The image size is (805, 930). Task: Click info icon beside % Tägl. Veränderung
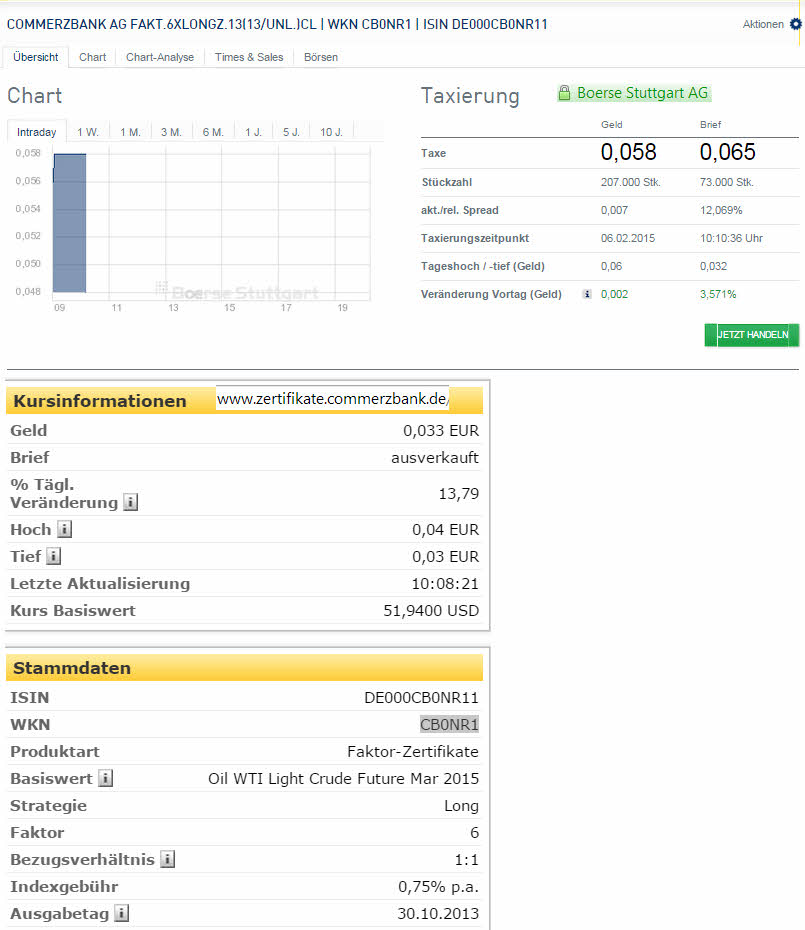131,502
